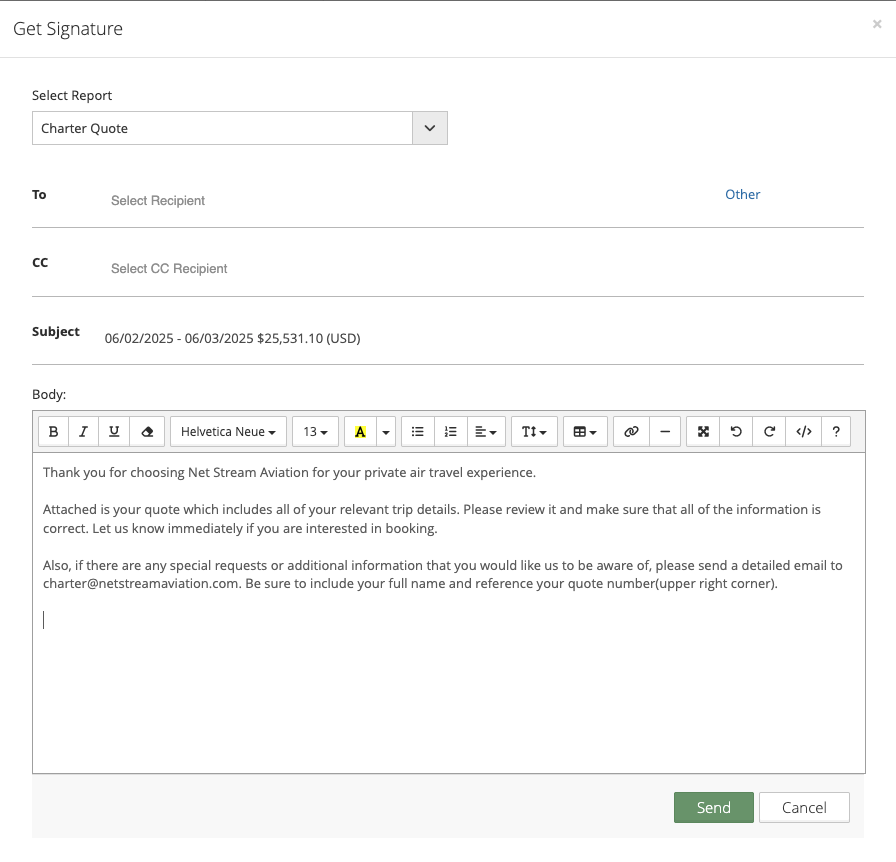The height and width of the screenshot is (862, 896).
Task: Insert an unordered bullet list
Action: click(x=418, y=432)
